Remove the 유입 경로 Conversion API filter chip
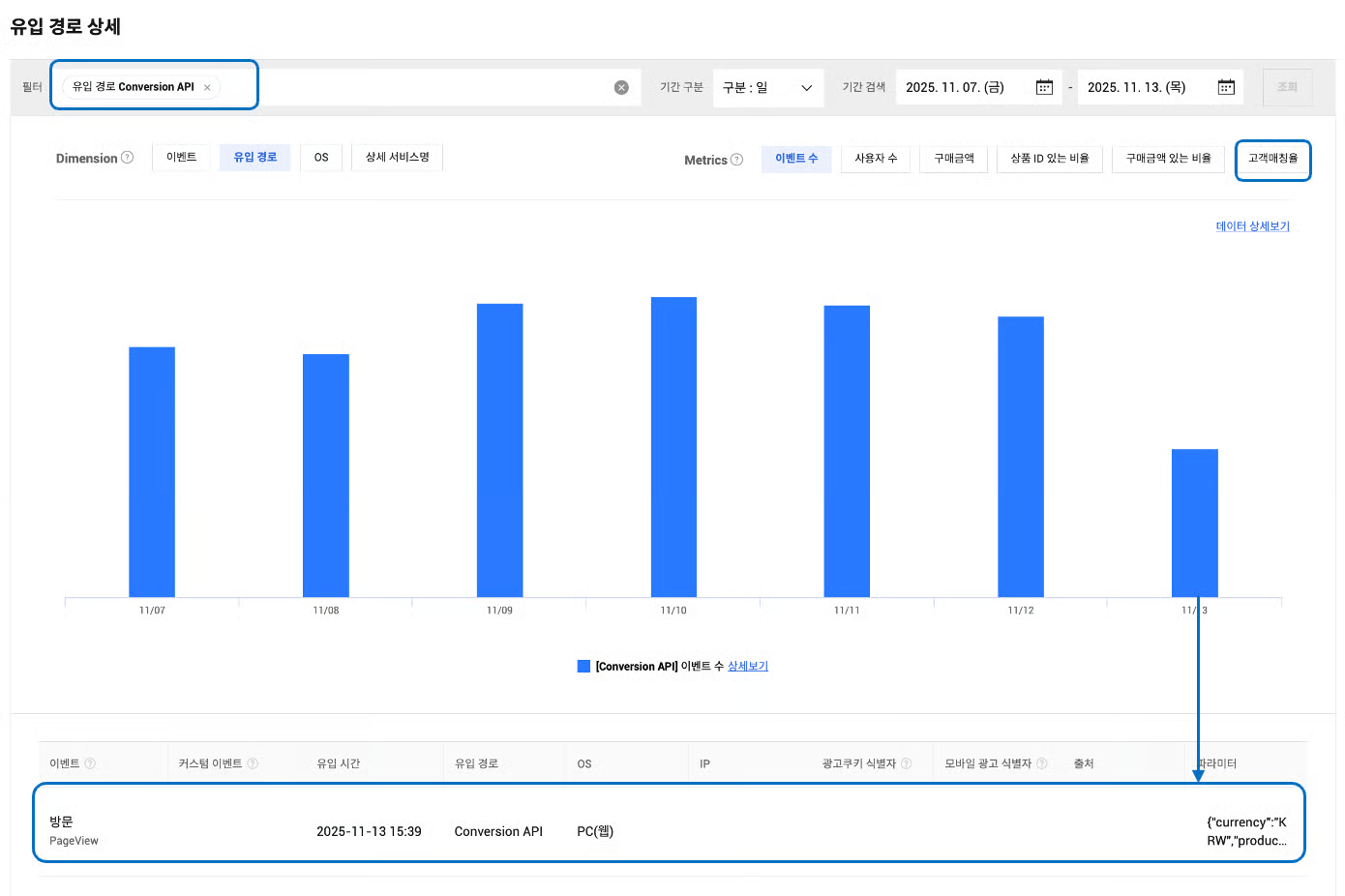 207,88
